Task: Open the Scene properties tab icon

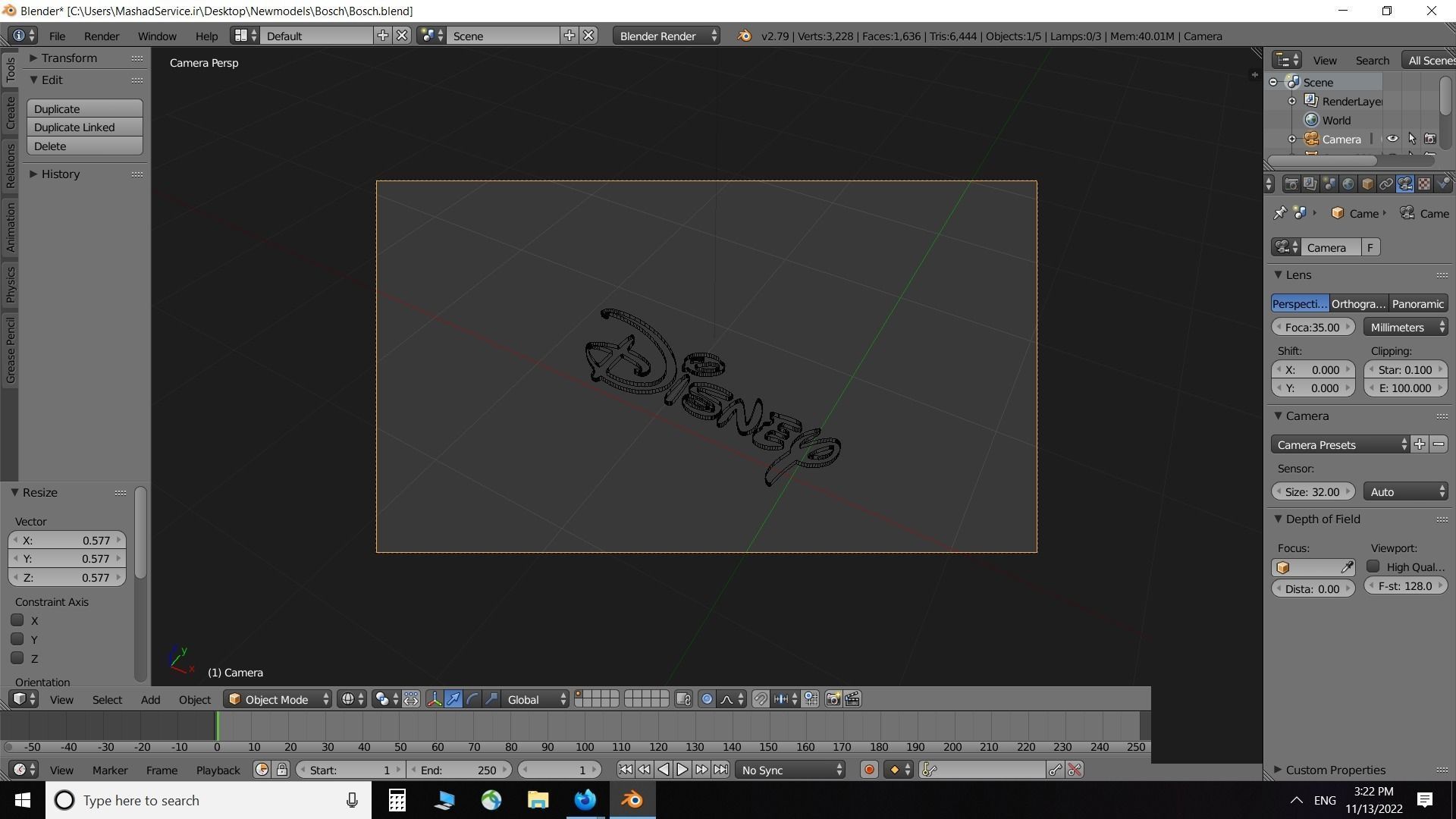Action: [x=1329, y=184]
